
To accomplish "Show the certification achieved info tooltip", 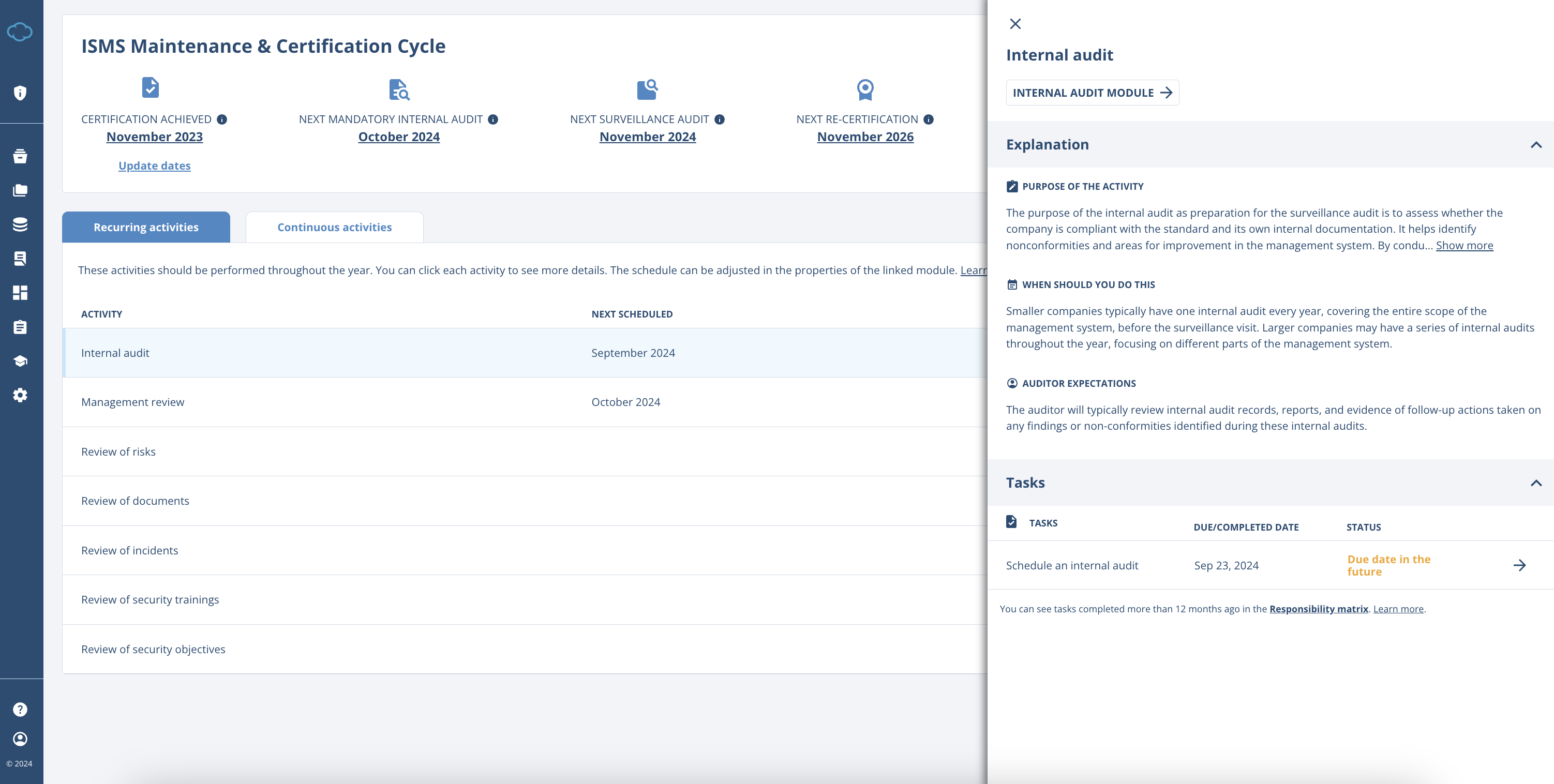I will tap(222, 119).
